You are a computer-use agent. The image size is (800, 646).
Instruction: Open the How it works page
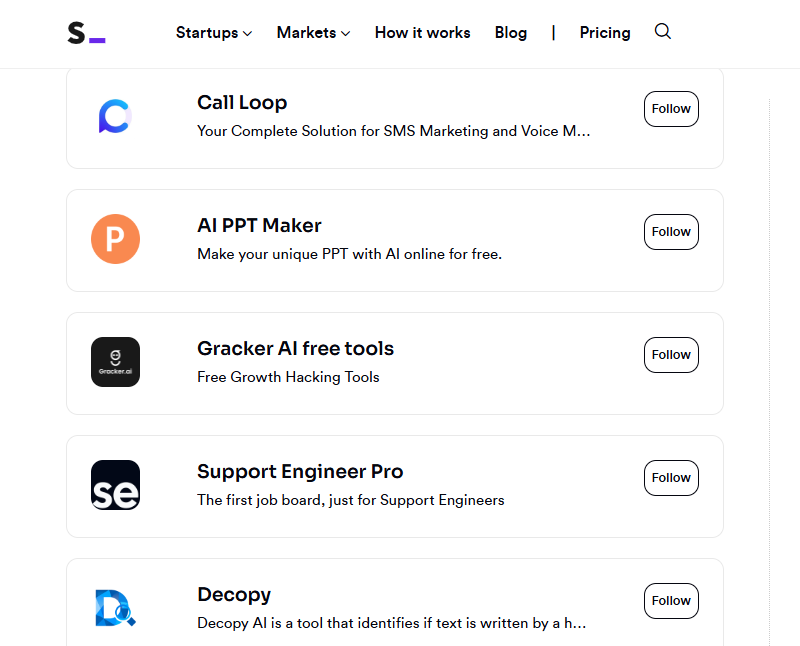422,33
